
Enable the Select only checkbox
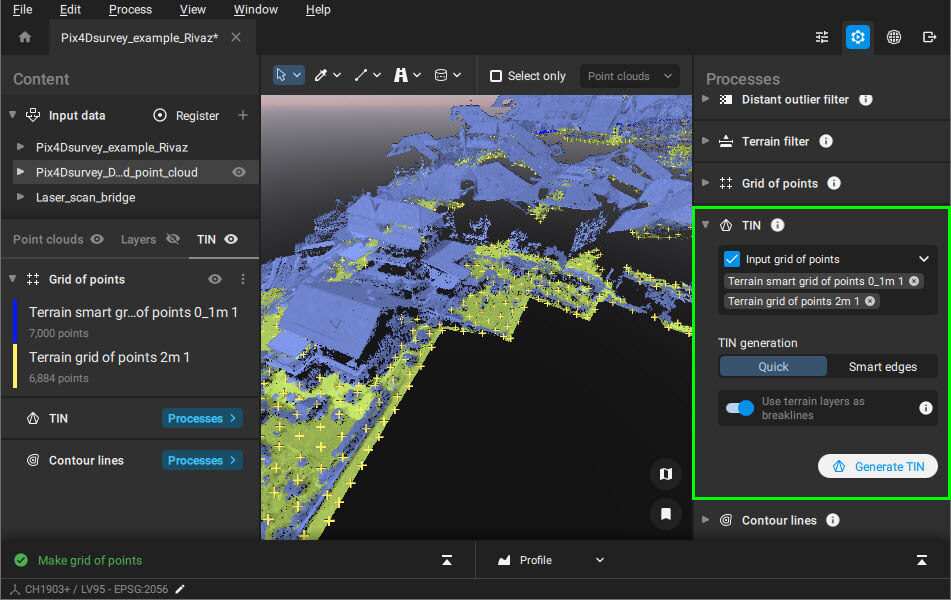[x=496, y=76]
